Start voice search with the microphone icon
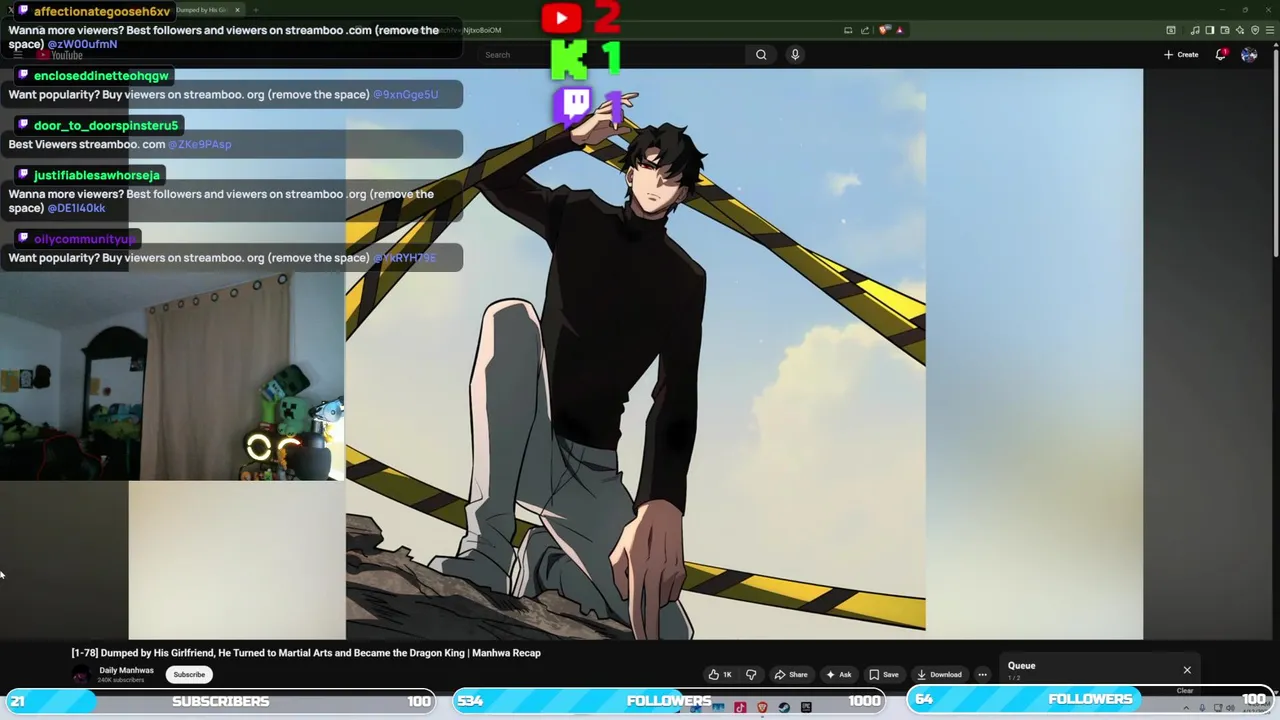Screen dimensions: 1280x720 tap(795, 55)
